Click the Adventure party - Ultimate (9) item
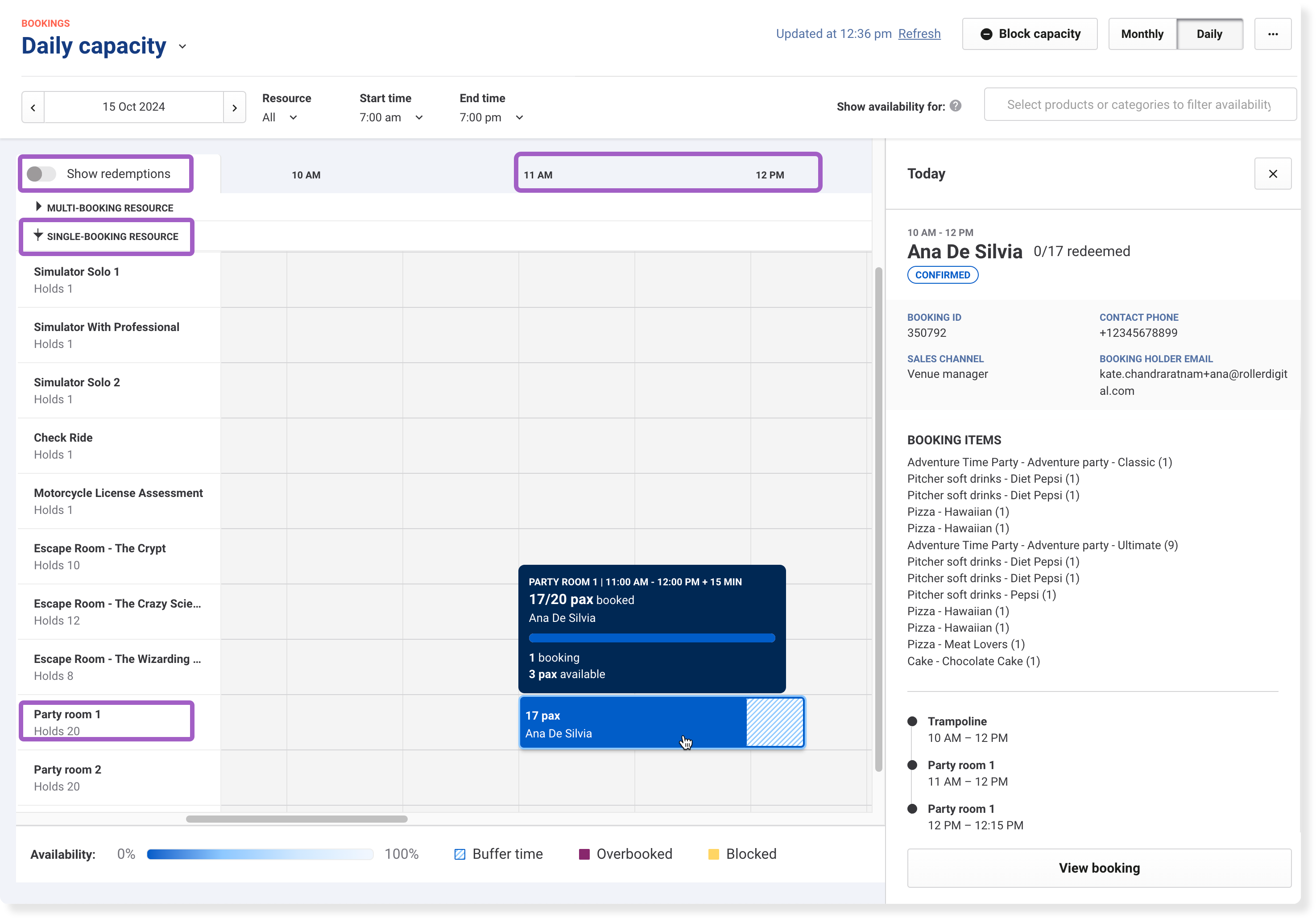Image resolution: width=1316 pixels, height=919 pixels. pos(1042,545)
